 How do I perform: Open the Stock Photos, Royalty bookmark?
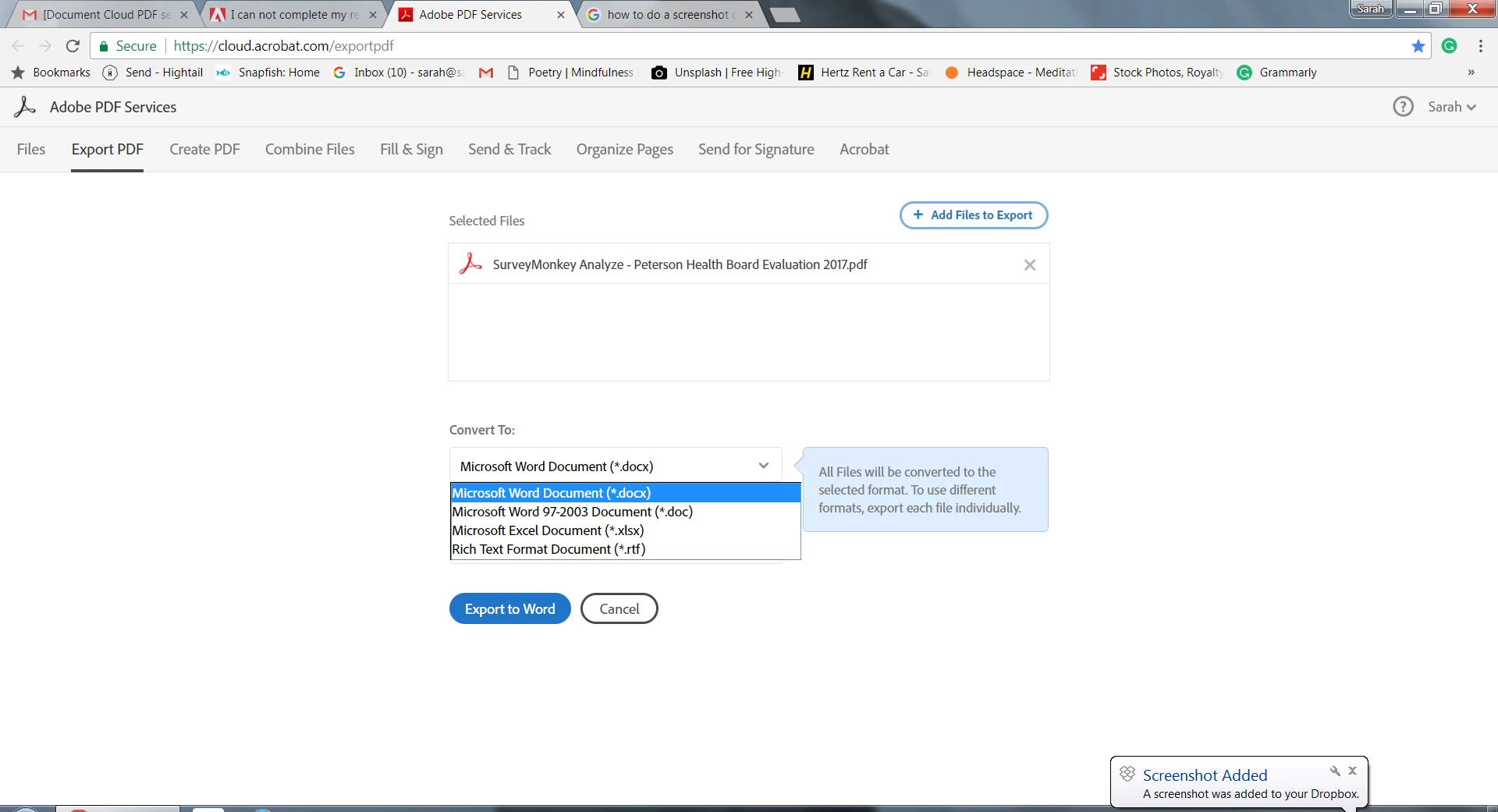(1157, 73)
